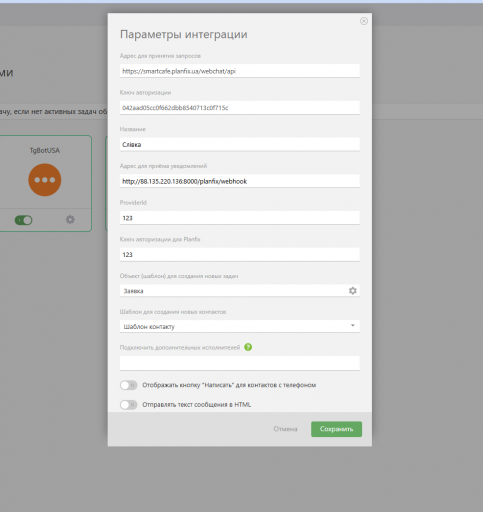Click the green help question mark icon
Viewport: 483px width, 512px height.
point(248,347)
